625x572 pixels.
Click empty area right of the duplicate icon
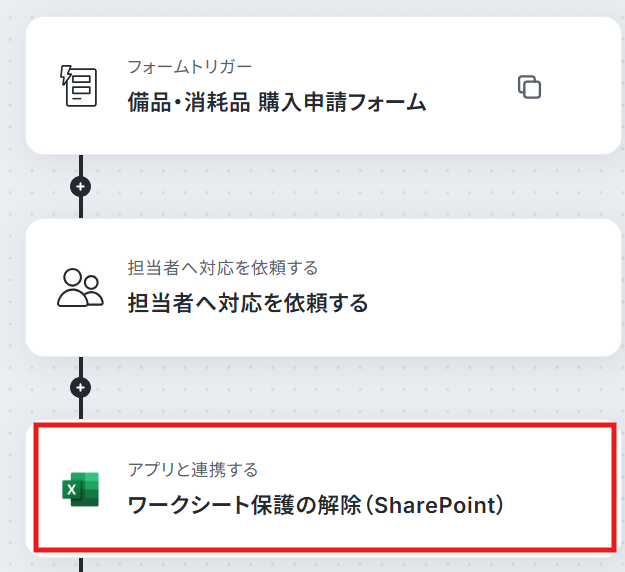580,86
